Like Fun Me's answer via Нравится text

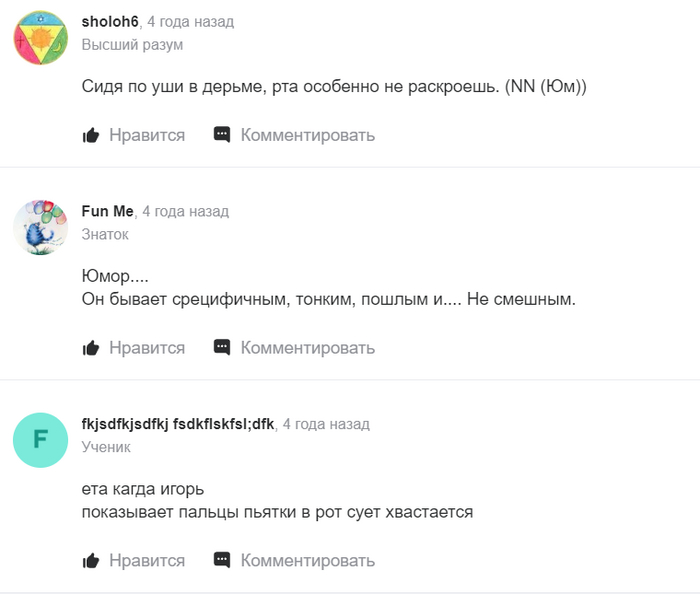pyautogui.click(x=147, y=348)
